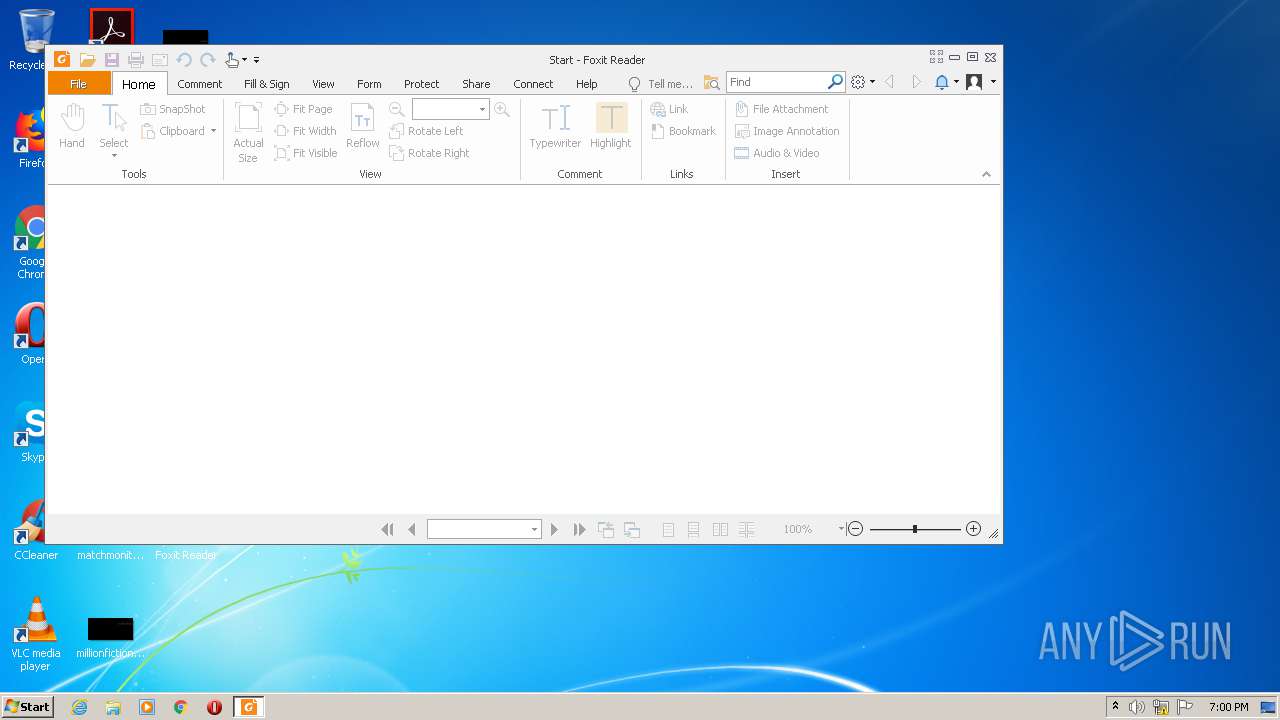Open the customize quick access toolbar dropdown
Image resolution: width=1280 pixels, height=720 pixels.
pos(256,60)
